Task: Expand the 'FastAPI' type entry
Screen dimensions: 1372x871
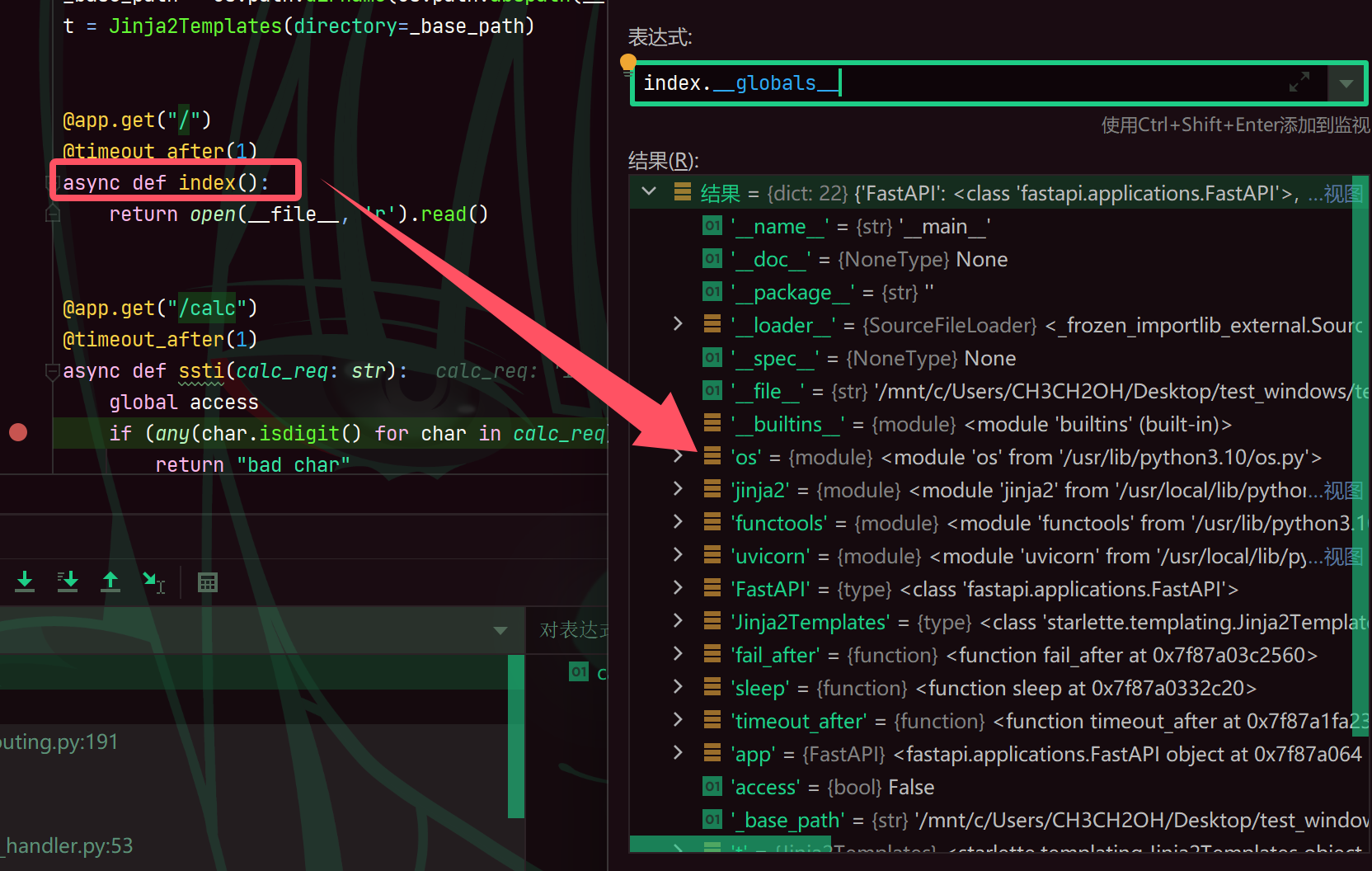Action: (x=678, y=588)
